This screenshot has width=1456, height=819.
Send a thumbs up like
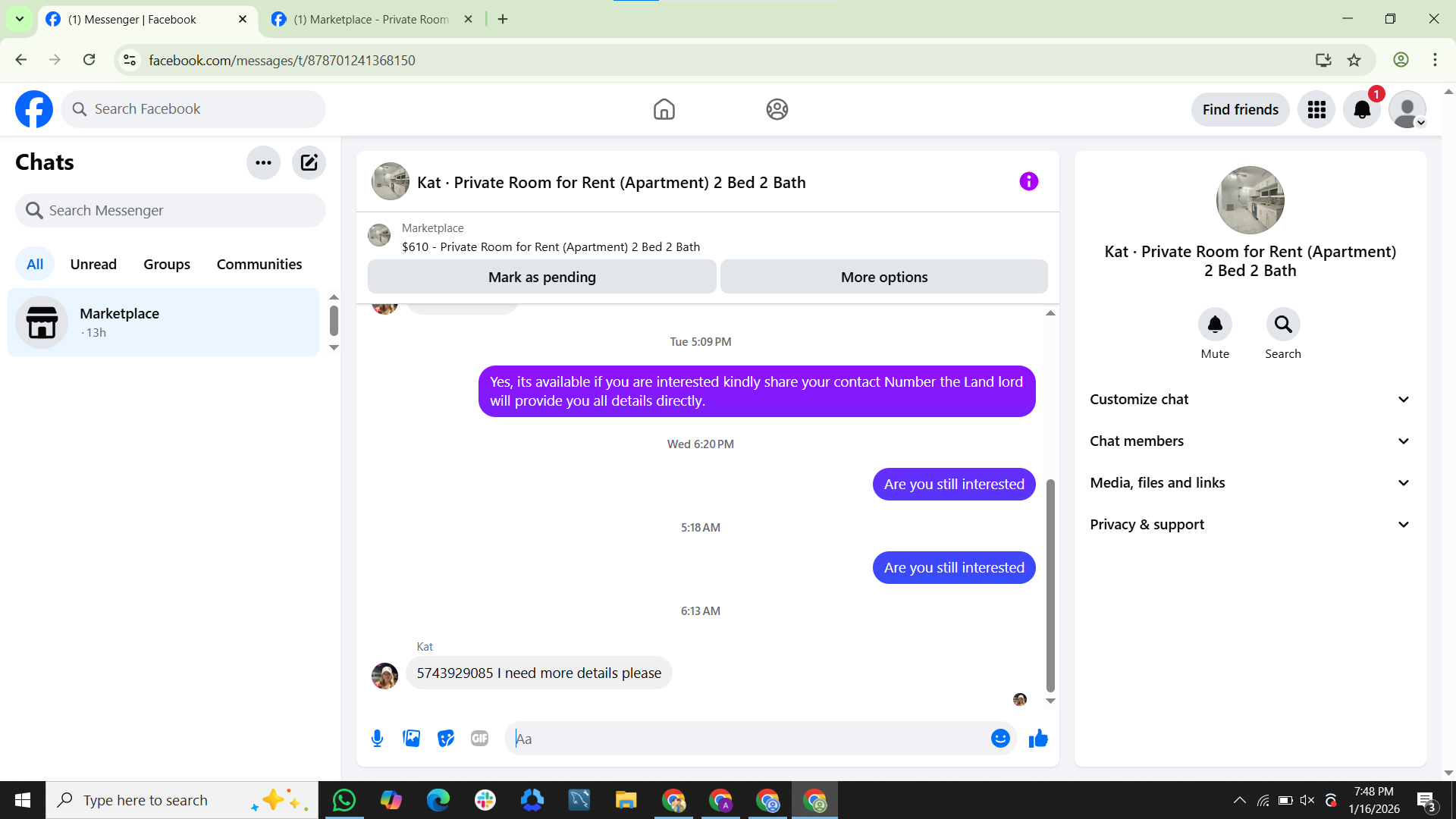tap(1038, 739)
